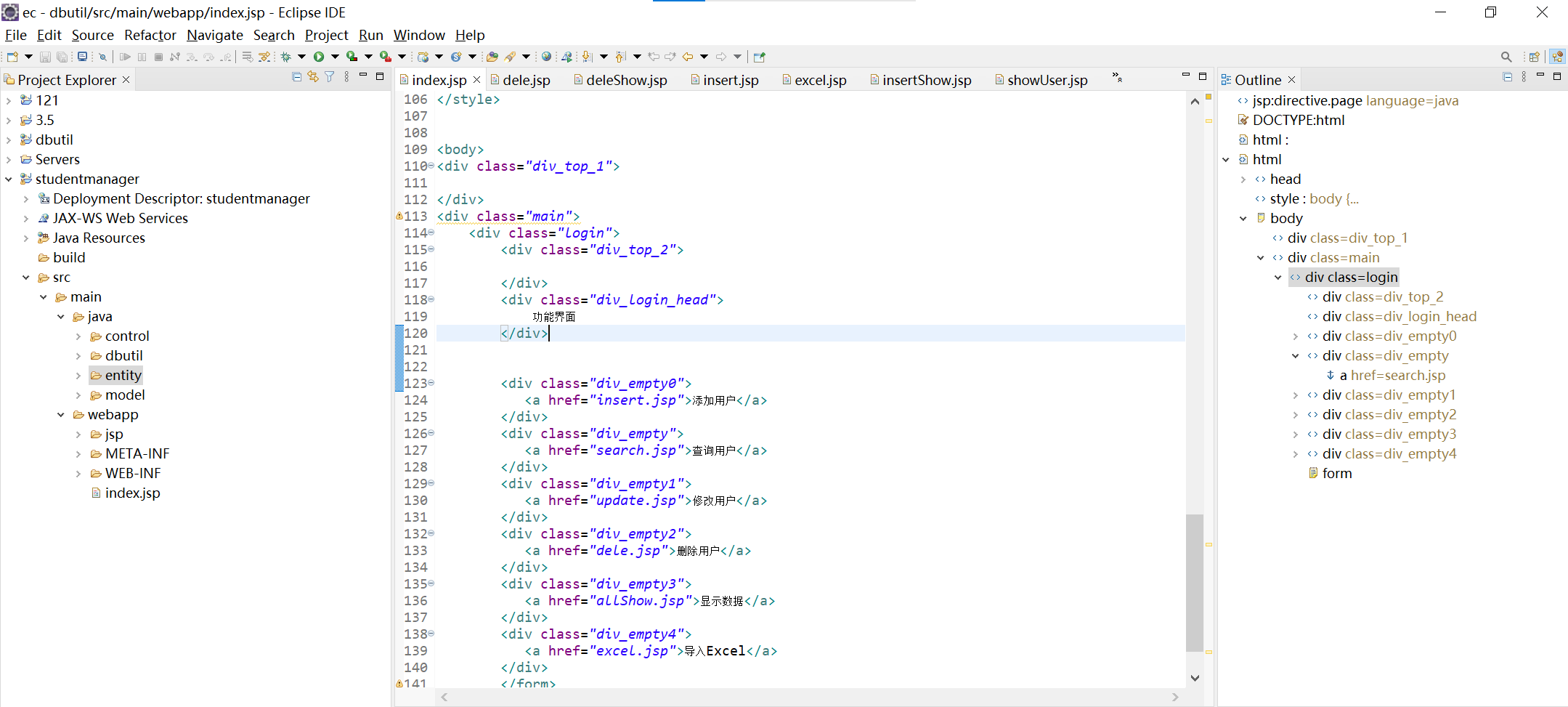
Task: Close the index.jsp editor tab
Action: coord(476,80)
